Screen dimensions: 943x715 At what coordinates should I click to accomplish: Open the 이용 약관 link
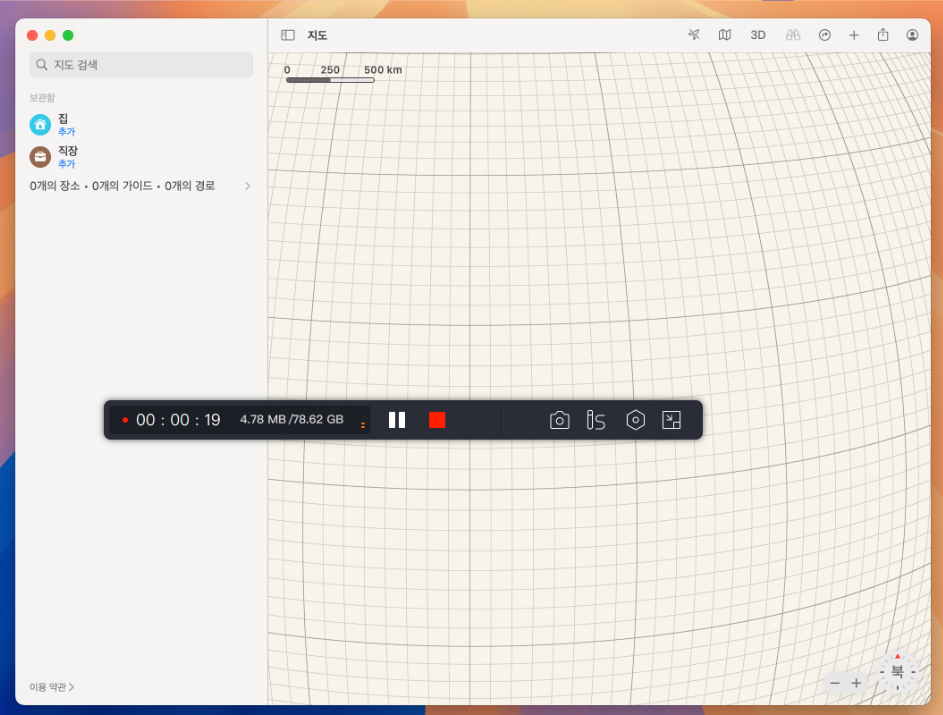coord(51,687)
